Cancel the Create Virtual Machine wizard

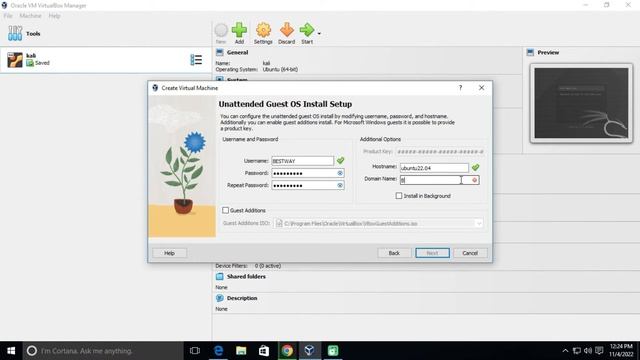coord(470,253)
